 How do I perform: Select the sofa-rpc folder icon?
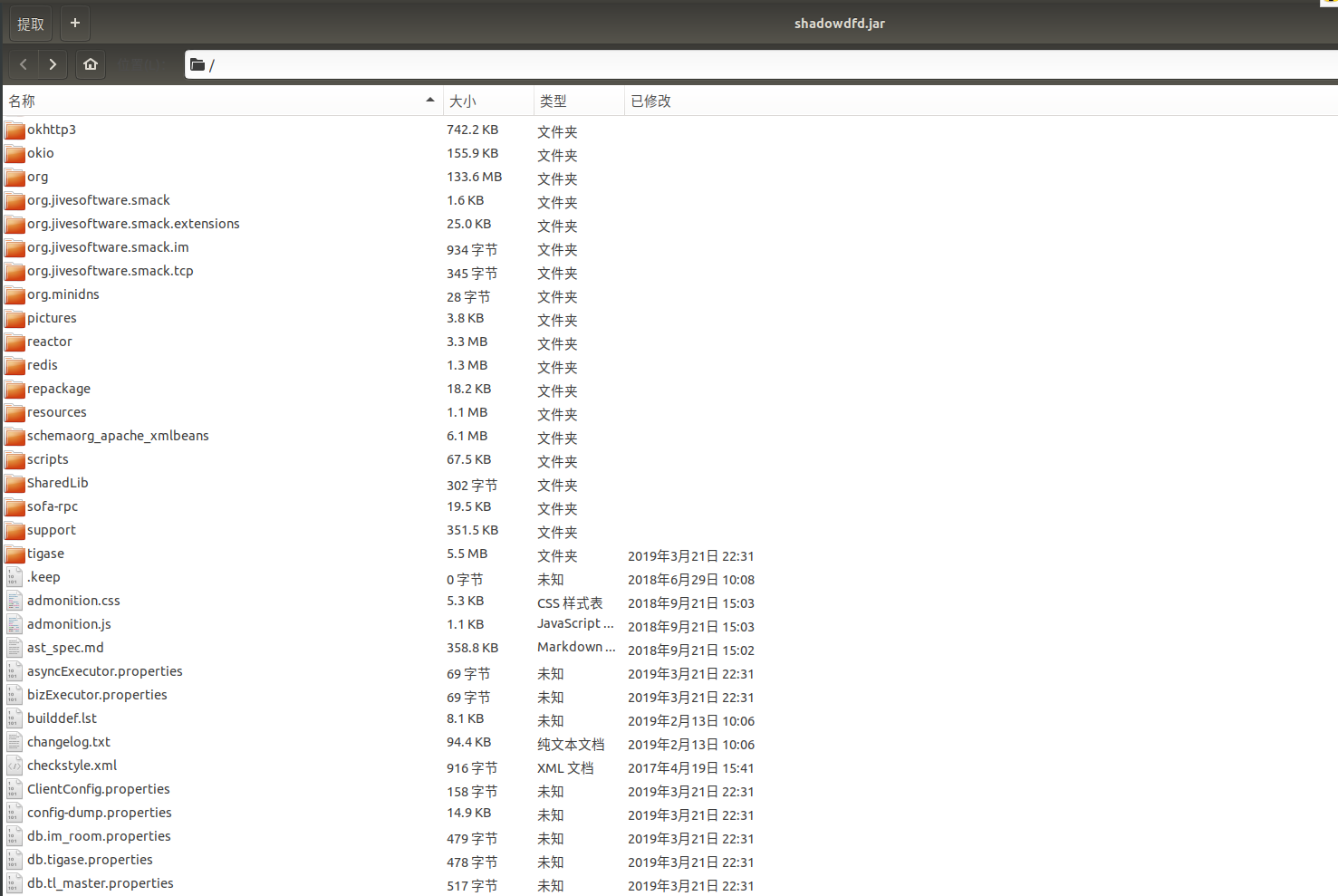pos(14,506)
